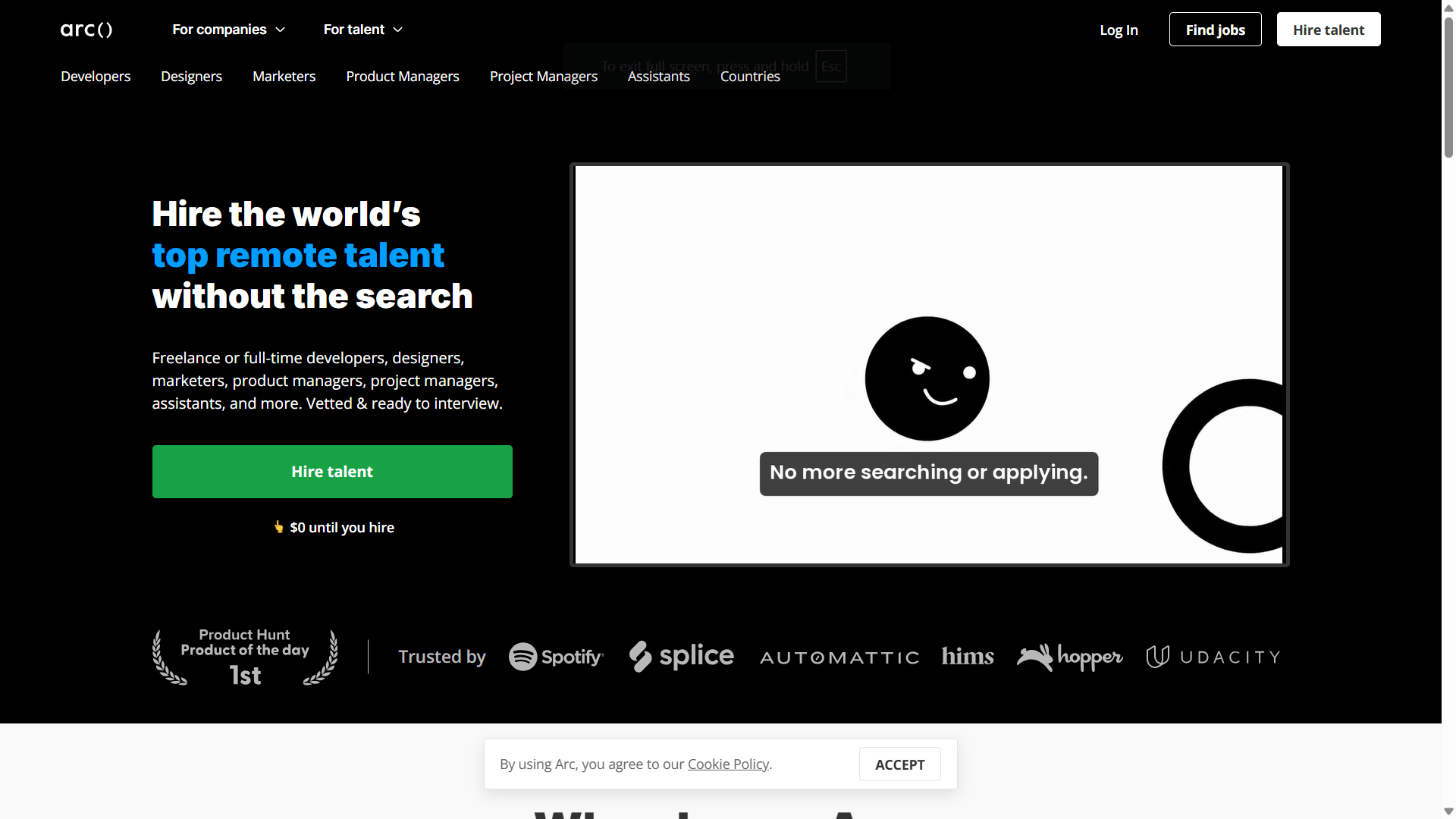The image size is (1456, 819).
Task: Click the Hopper rabbit logo
Action: tap(1035, 657)
